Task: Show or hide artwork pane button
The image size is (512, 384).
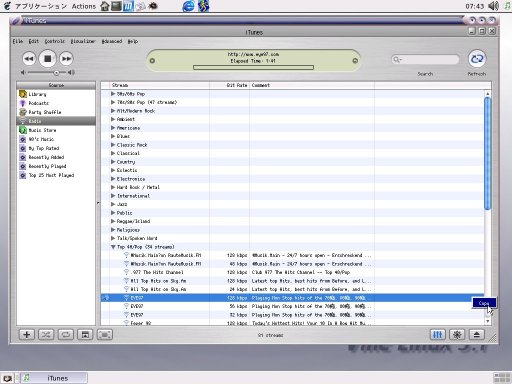Action: [x=85, y=334]
